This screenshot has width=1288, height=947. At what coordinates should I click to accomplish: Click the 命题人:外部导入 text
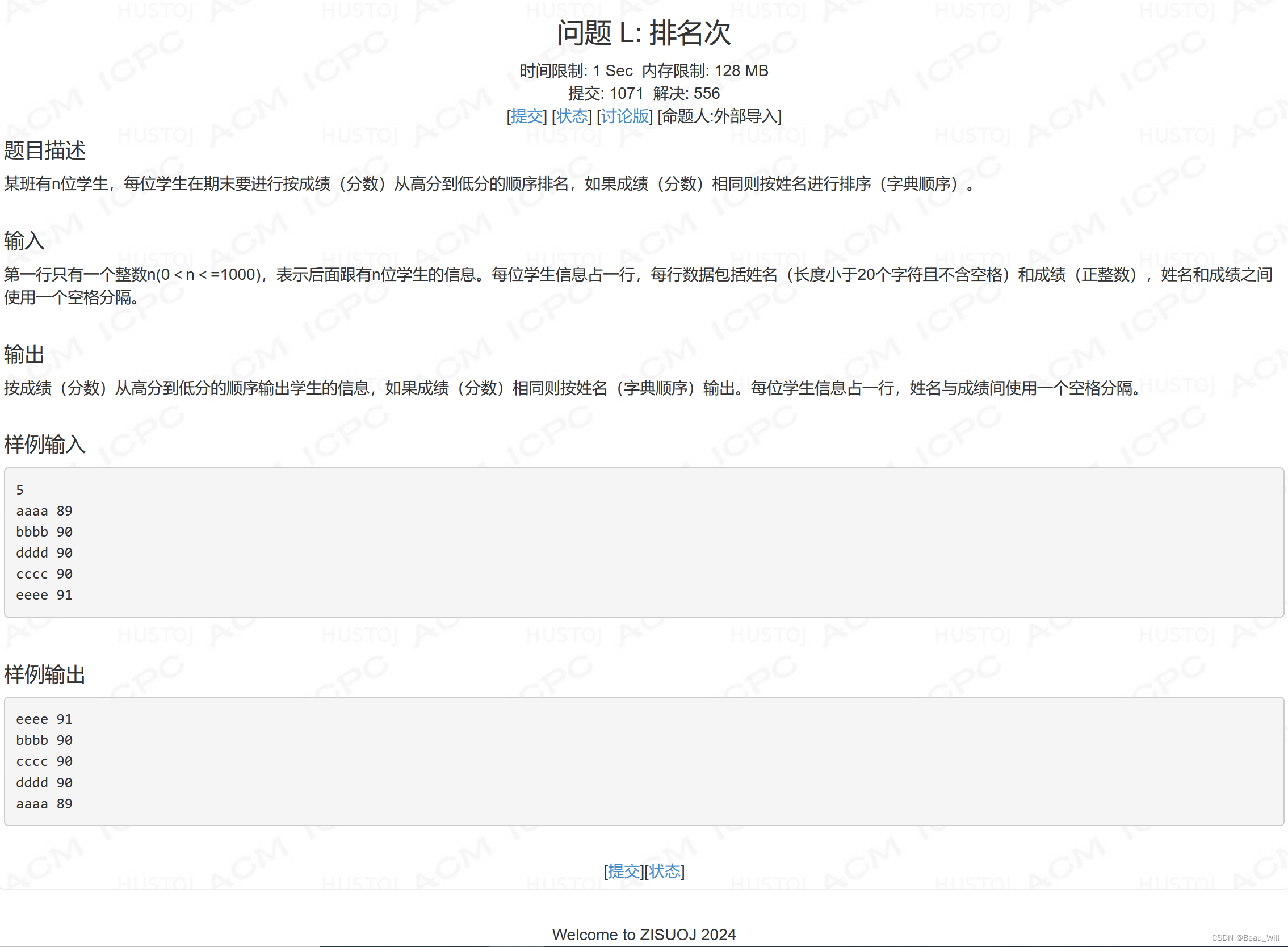[x=719, y=116]
